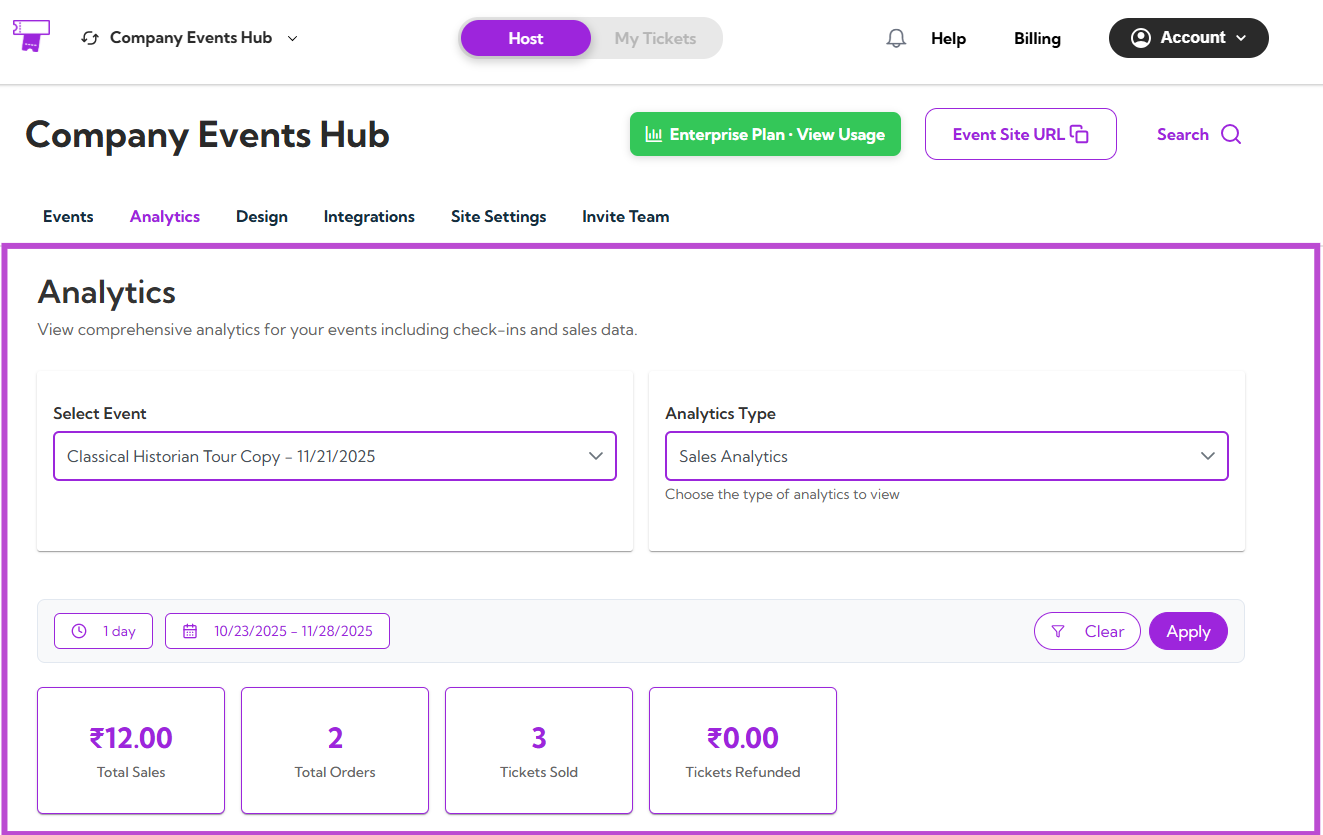Switch to the Design tab
The image size is (1323, 835).
click(x=261, y=216)
